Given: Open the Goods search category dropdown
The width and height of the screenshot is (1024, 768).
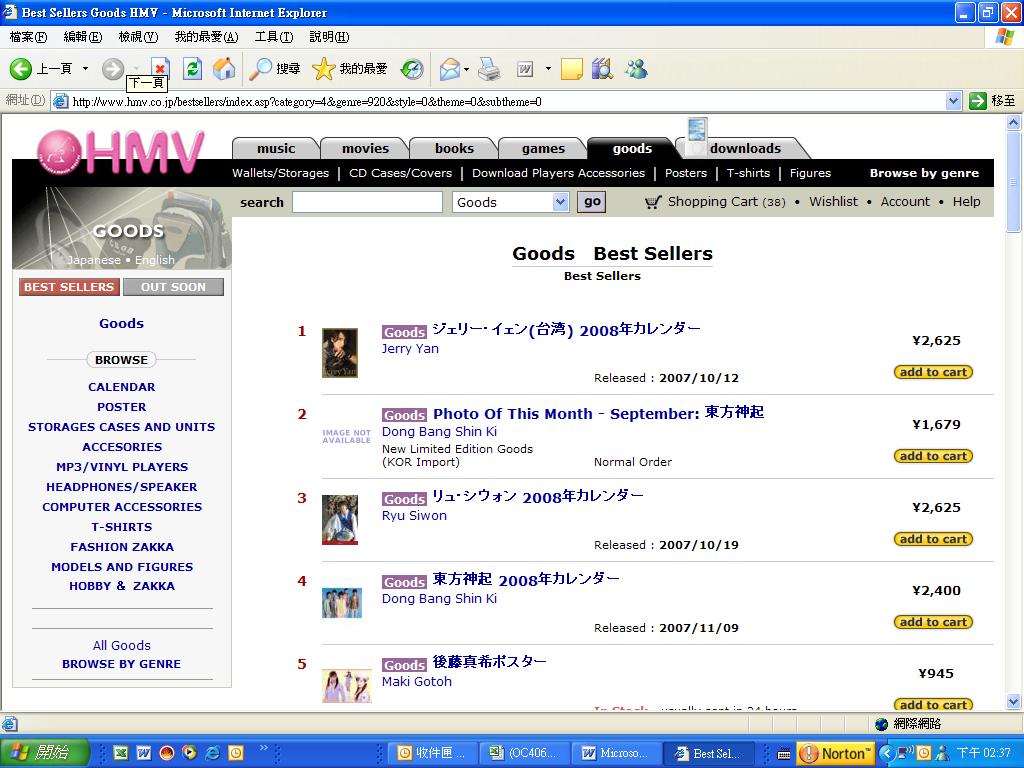Looking at the screenshot, I should click(x=560, y=202).
